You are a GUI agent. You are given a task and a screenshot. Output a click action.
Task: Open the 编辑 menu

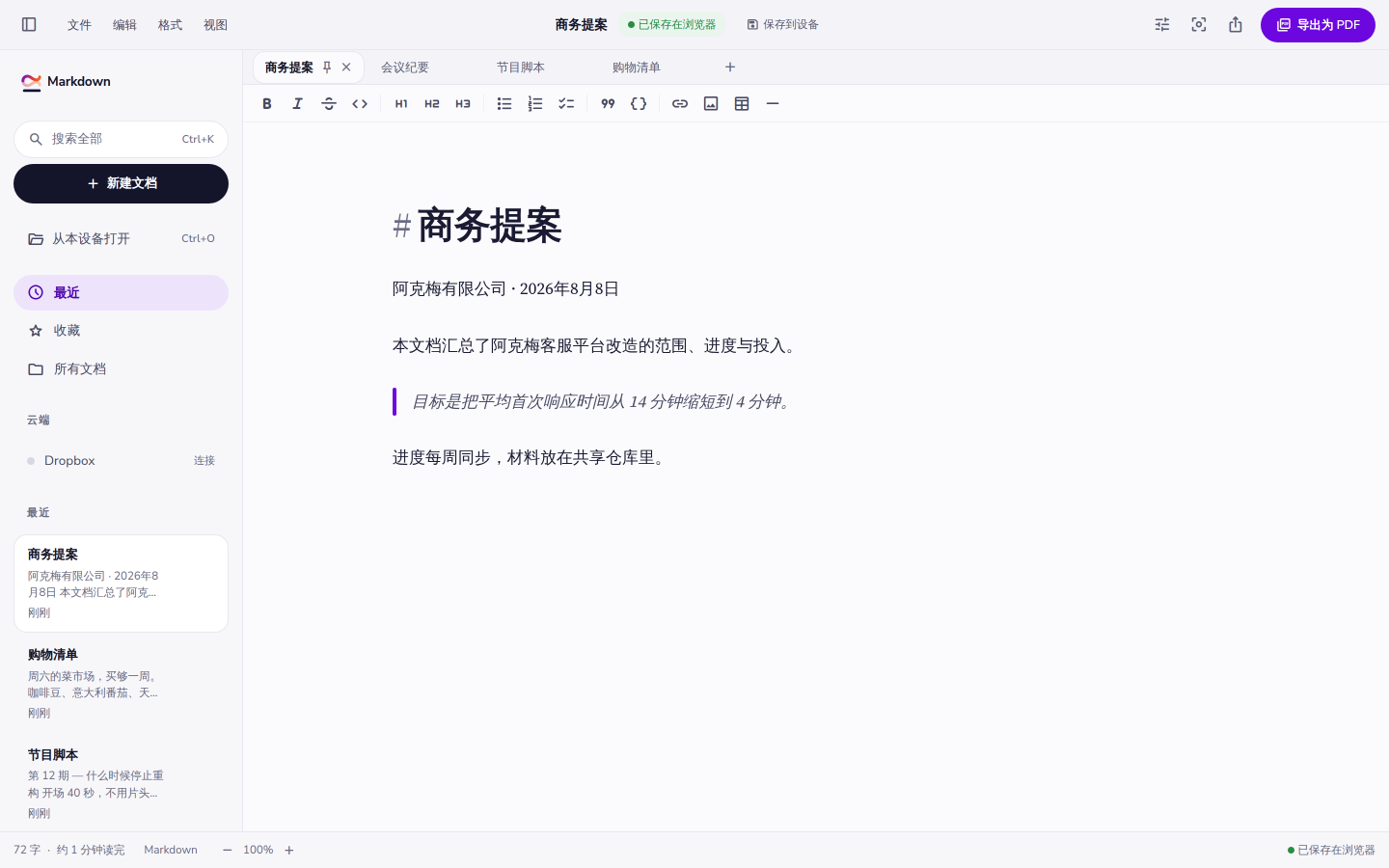(124, 25)
